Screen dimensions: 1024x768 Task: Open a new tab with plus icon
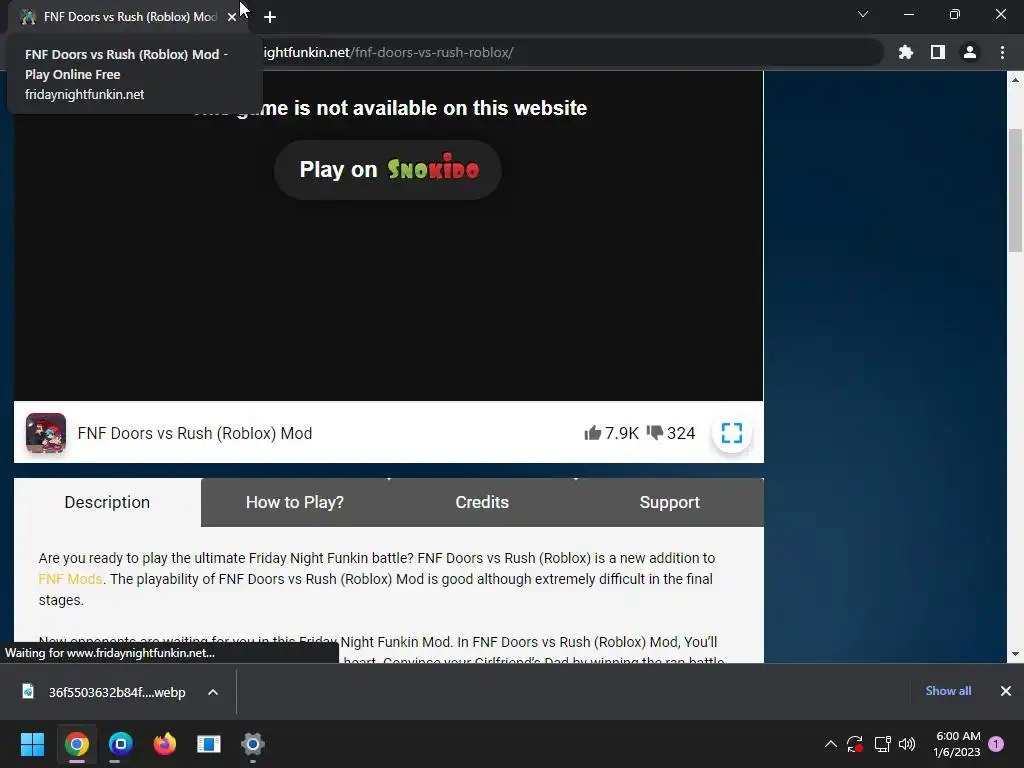[270, 17]
